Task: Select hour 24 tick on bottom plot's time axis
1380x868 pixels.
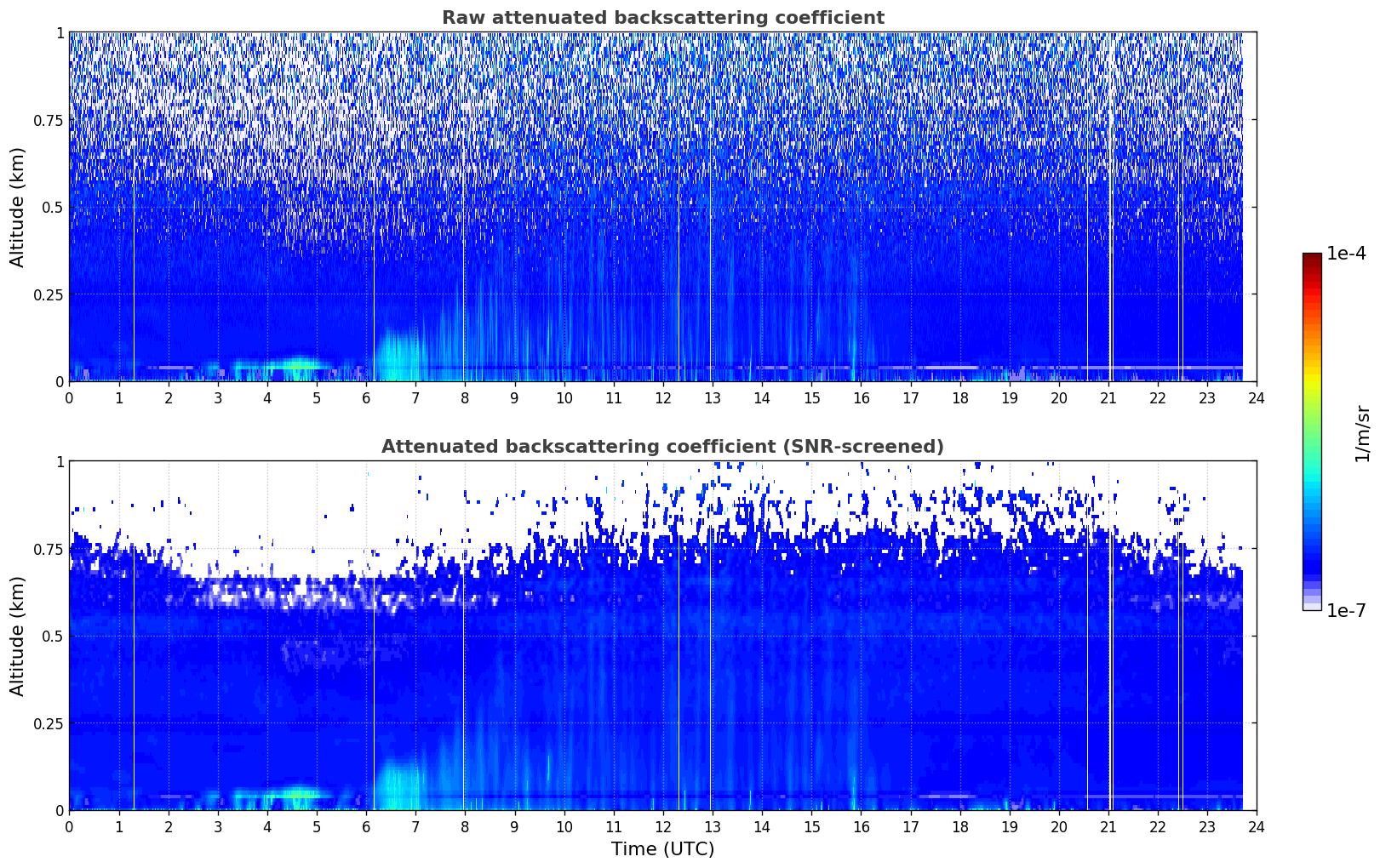Action: 1256,826
